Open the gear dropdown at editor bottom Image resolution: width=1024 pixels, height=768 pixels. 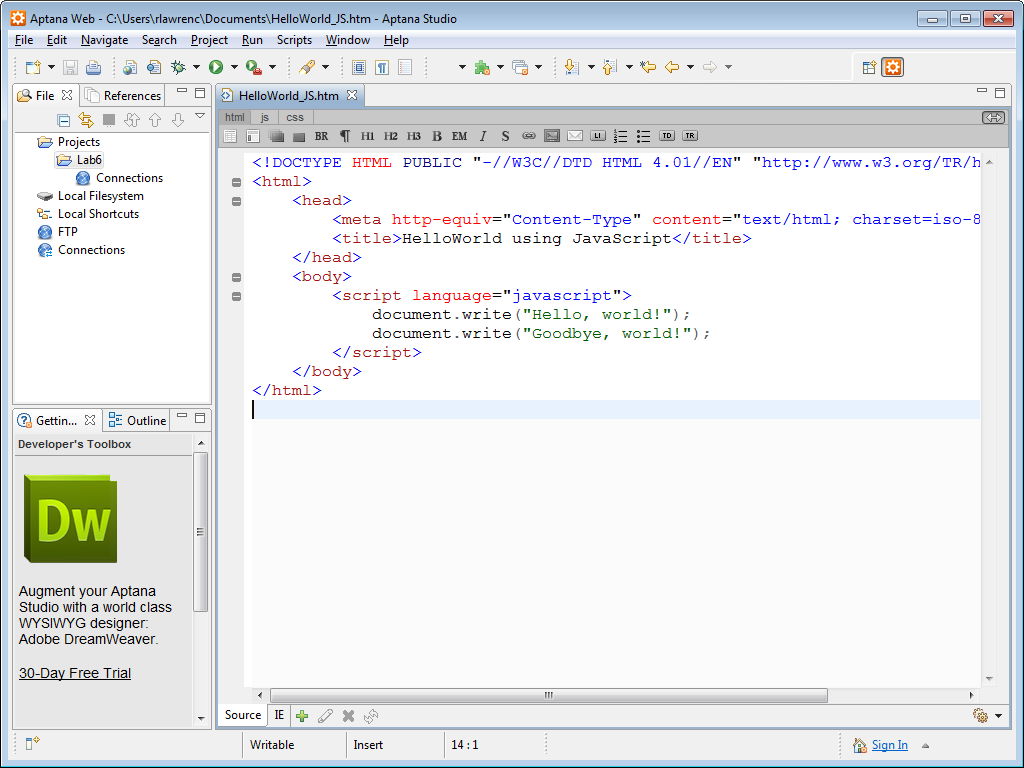point(999,716)
